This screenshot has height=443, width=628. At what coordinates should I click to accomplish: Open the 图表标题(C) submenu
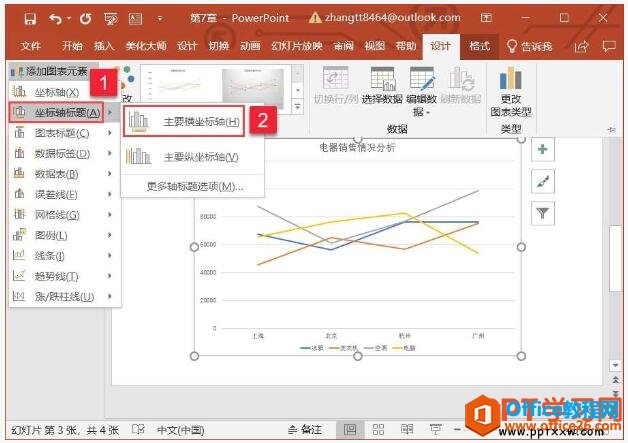[64, 133]
